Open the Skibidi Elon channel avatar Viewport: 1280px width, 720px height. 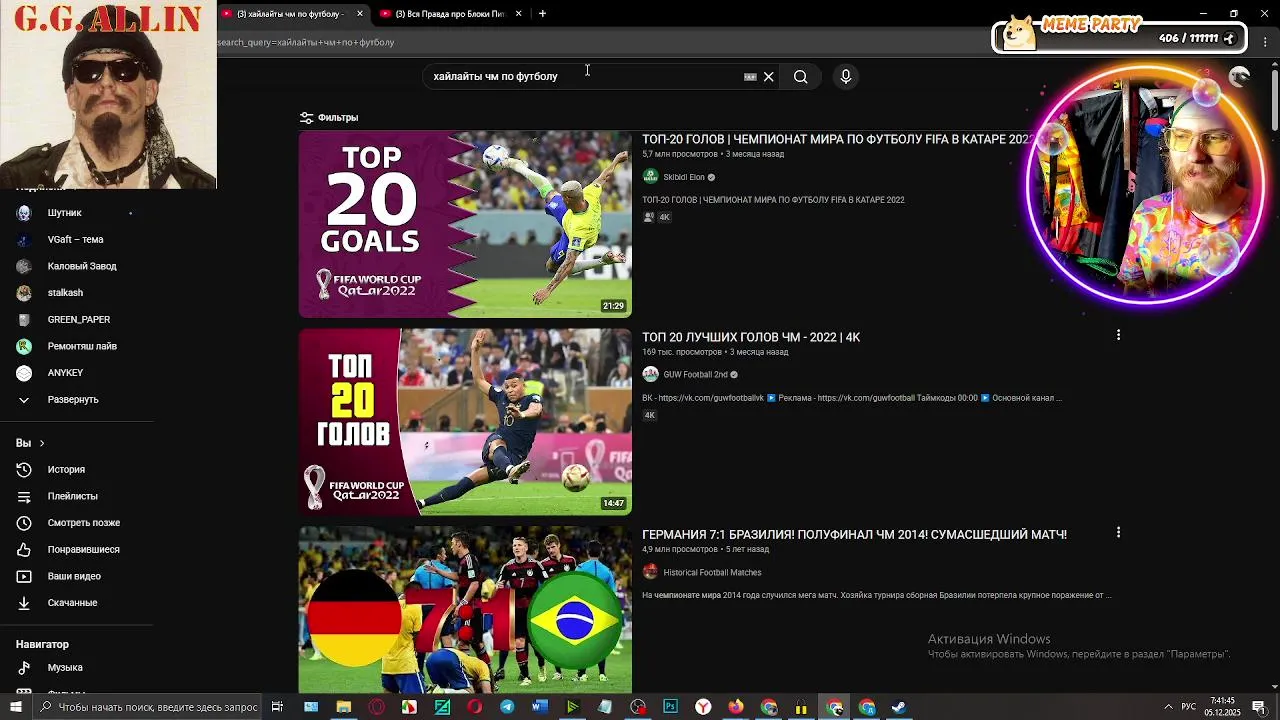coord(650,177)
